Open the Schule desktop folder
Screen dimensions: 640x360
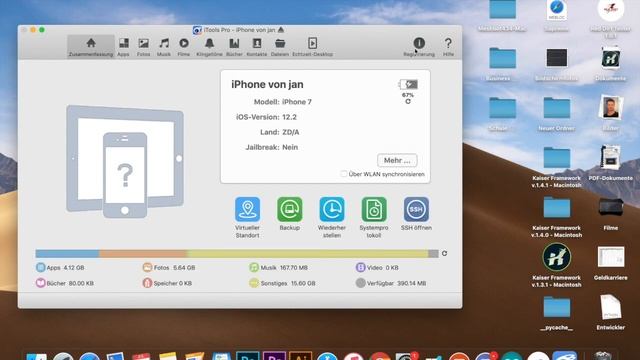(502, 108)
